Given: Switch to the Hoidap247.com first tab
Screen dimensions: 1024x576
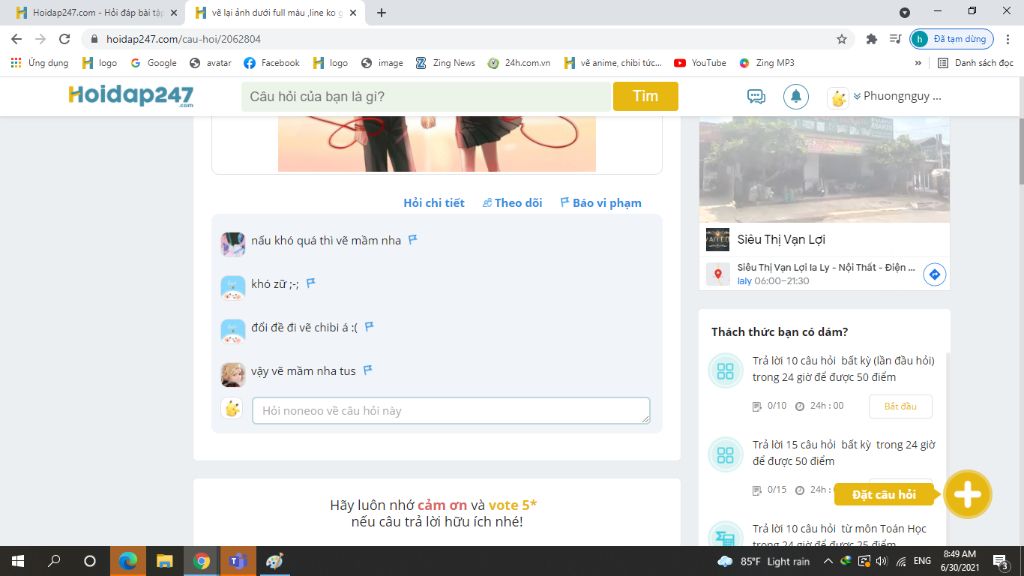Looking at the screenshot, I should point(91,12).
